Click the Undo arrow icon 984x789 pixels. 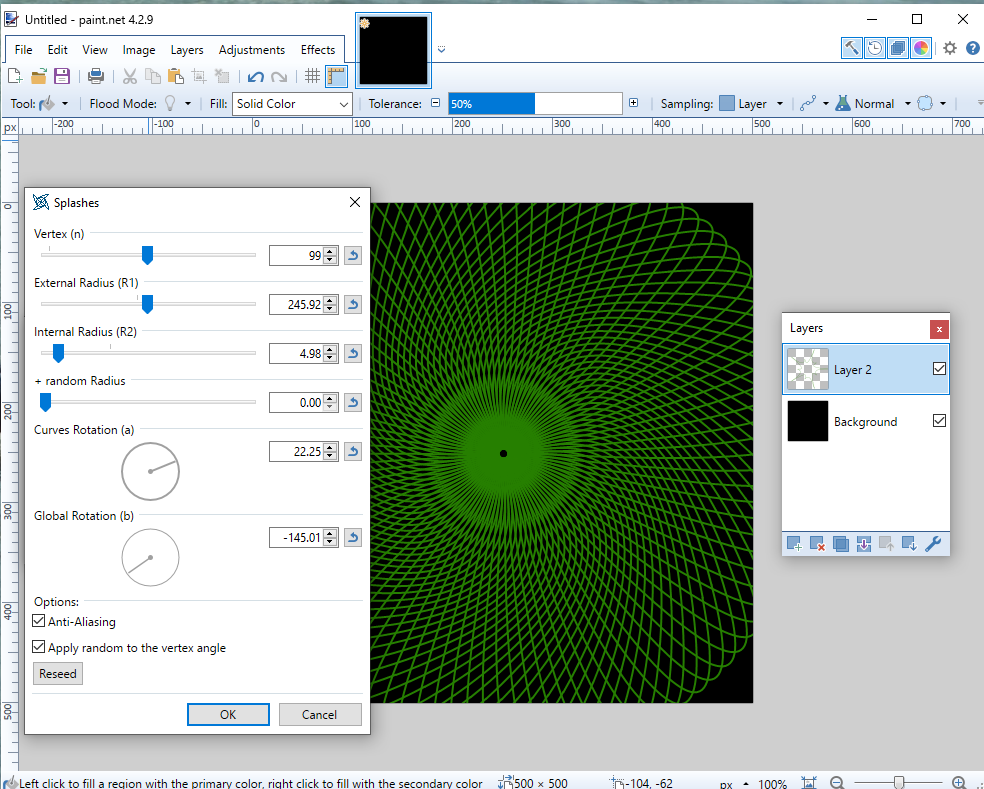pos(255,77)
